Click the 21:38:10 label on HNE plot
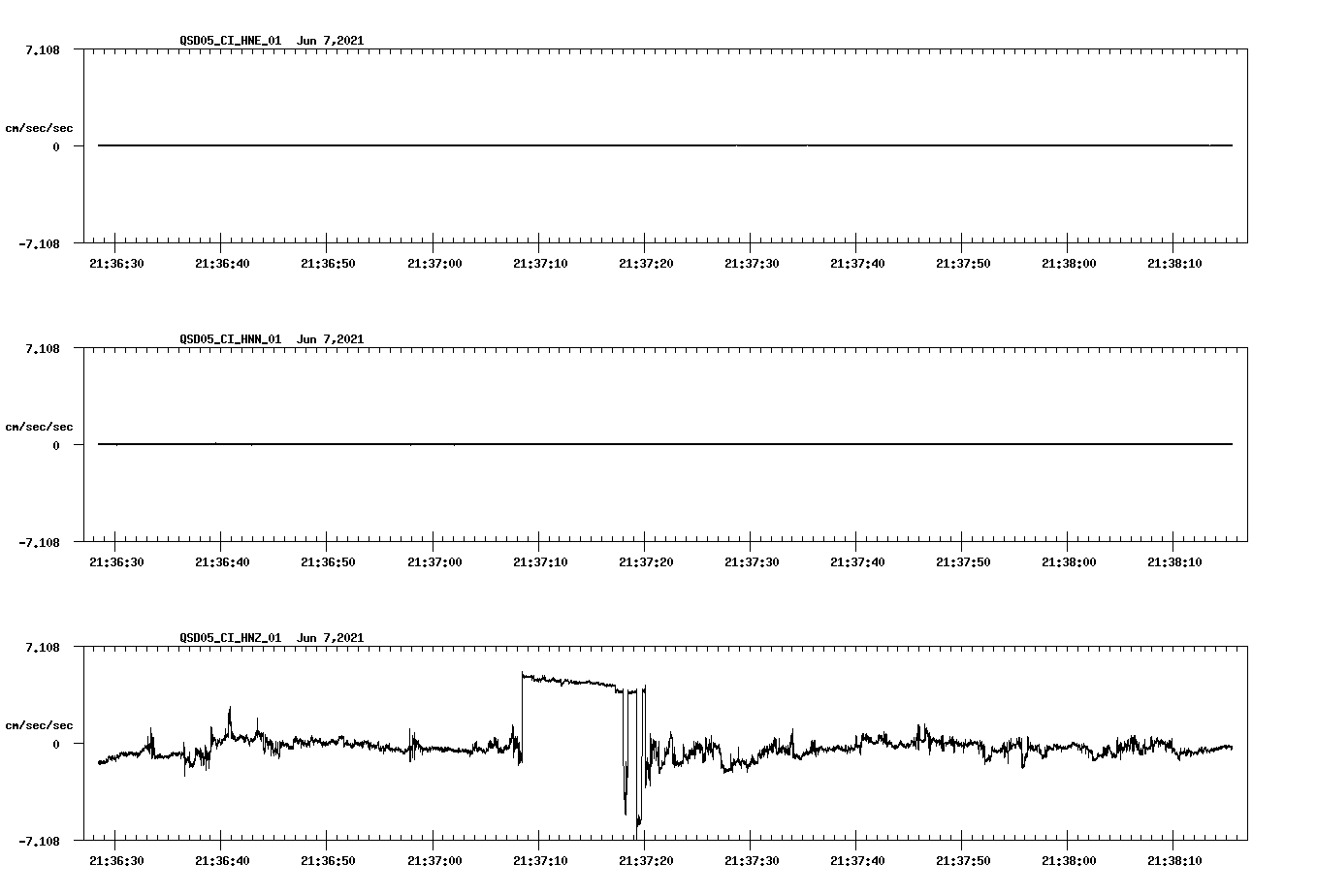Viewport: 1317px width, 896px height. click(x=1174, y=263)
